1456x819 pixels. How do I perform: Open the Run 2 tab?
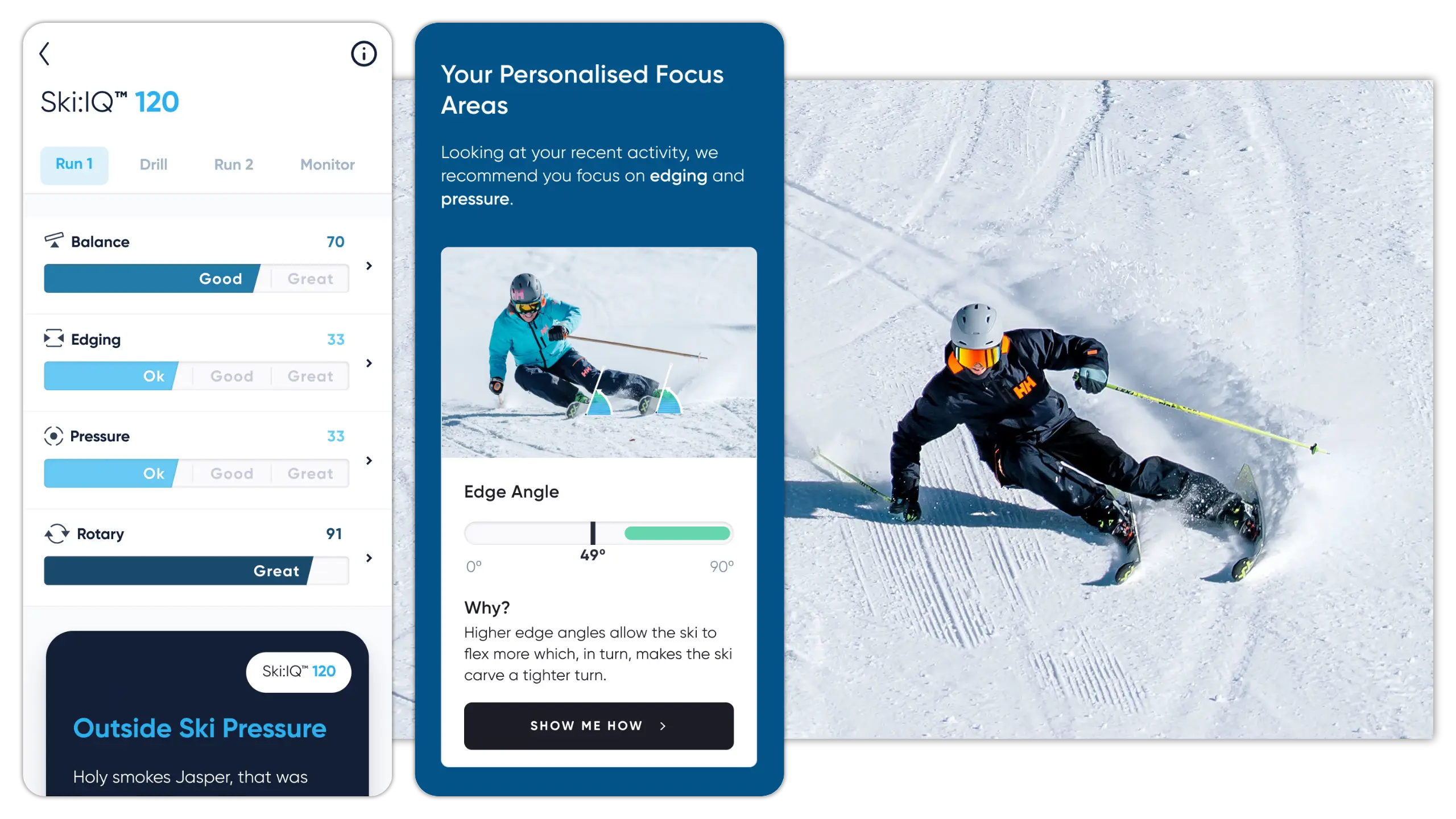234,164
